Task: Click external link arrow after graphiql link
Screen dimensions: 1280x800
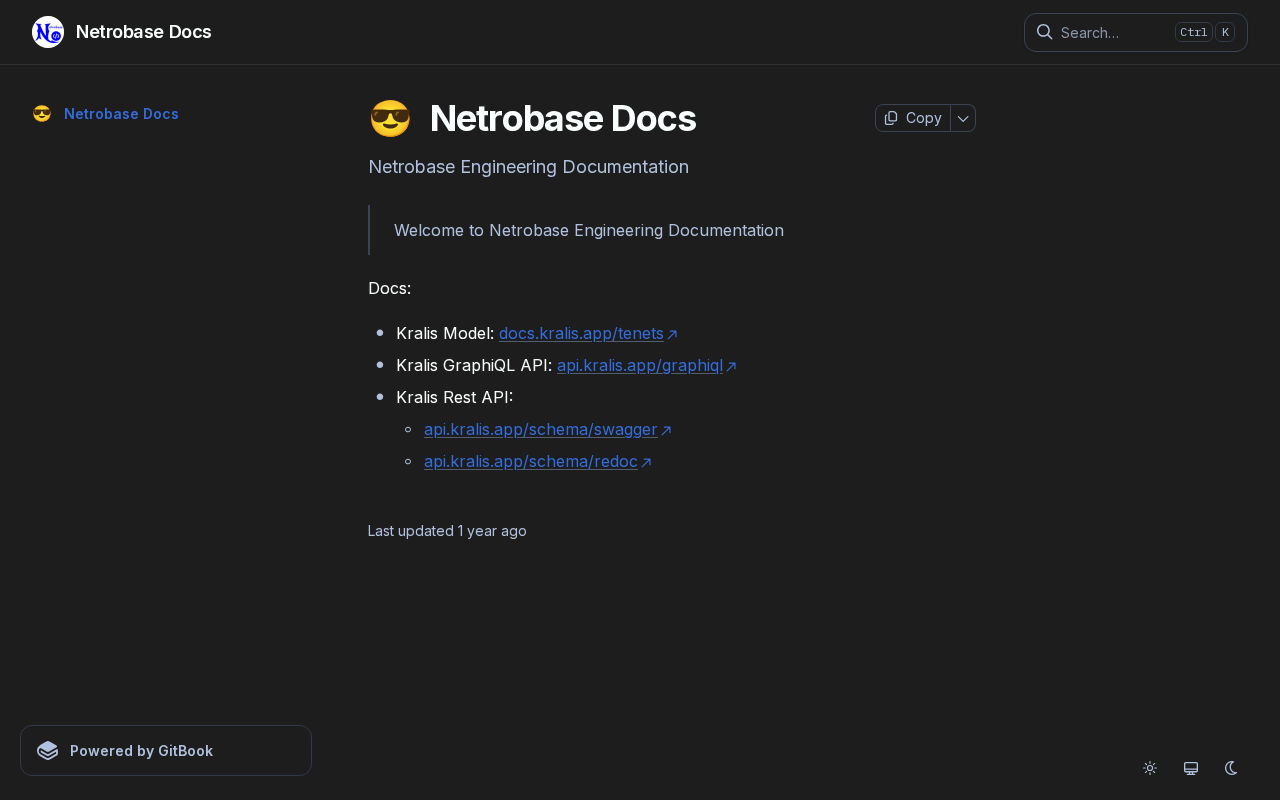Action: coord(731,366)
